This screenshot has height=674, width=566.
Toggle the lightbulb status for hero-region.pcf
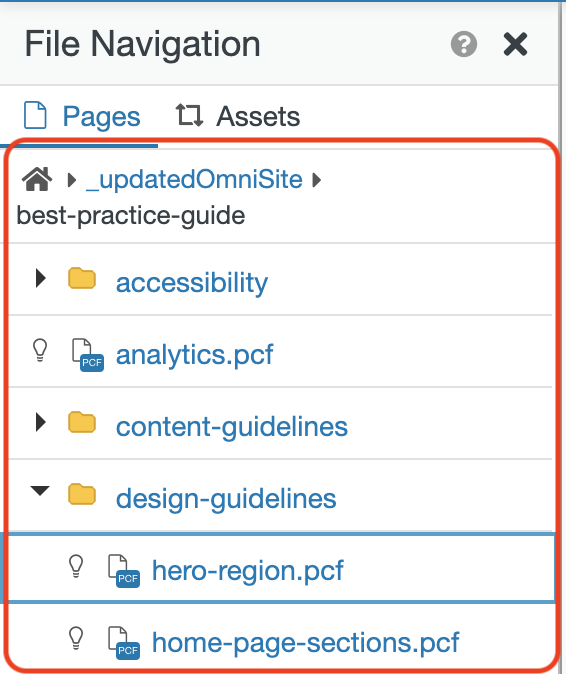76,566
